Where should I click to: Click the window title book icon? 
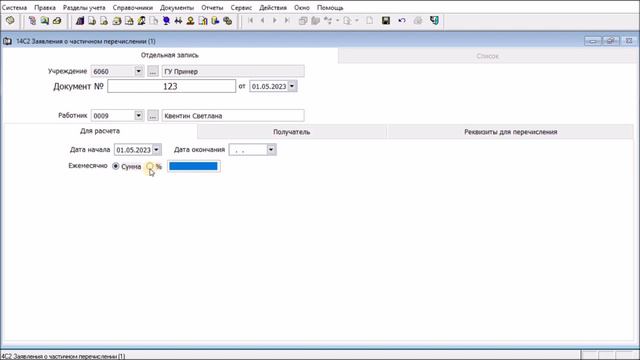coord(7,41)
